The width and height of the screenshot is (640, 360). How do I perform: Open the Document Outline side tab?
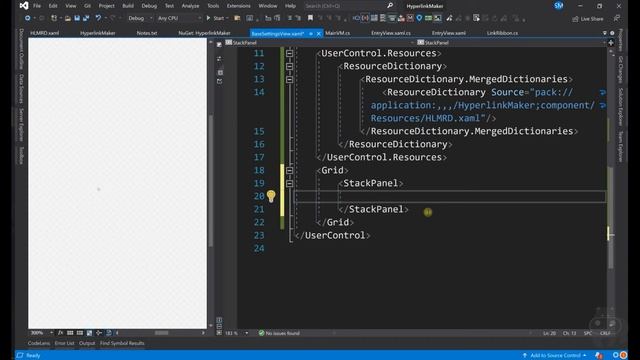[21, 49]
